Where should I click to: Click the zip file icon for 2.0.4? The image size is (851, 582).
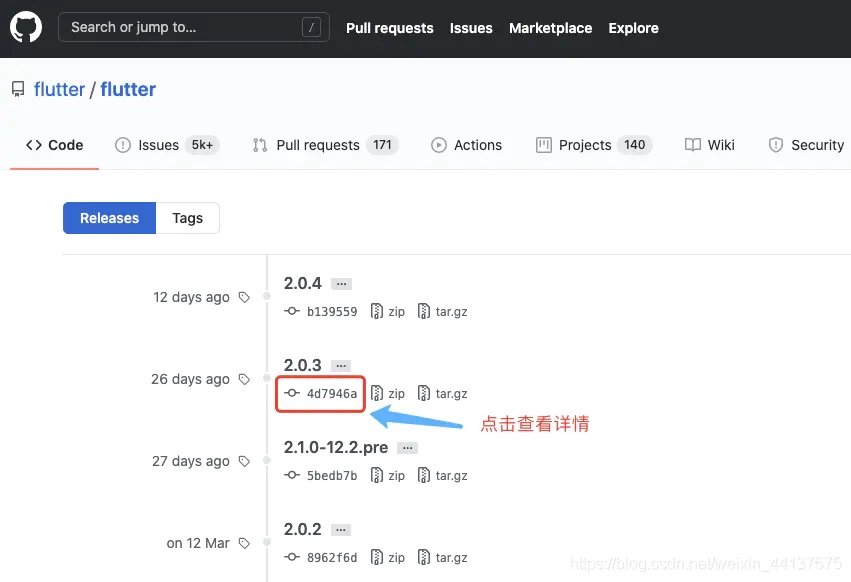tap(377, 311)
